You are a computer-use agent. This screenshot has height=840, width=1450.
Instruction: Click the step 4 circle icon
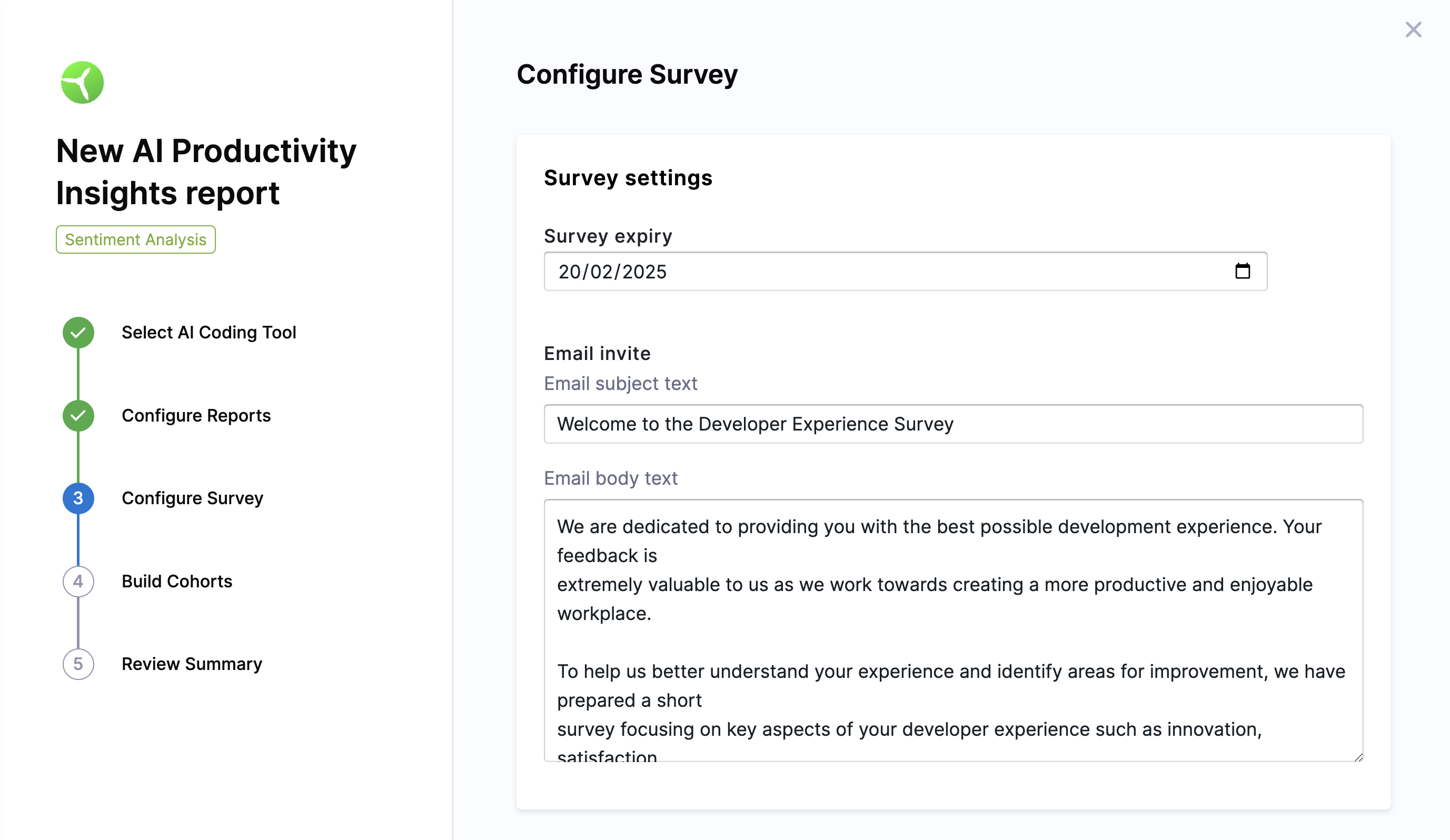tap(78, 581)
